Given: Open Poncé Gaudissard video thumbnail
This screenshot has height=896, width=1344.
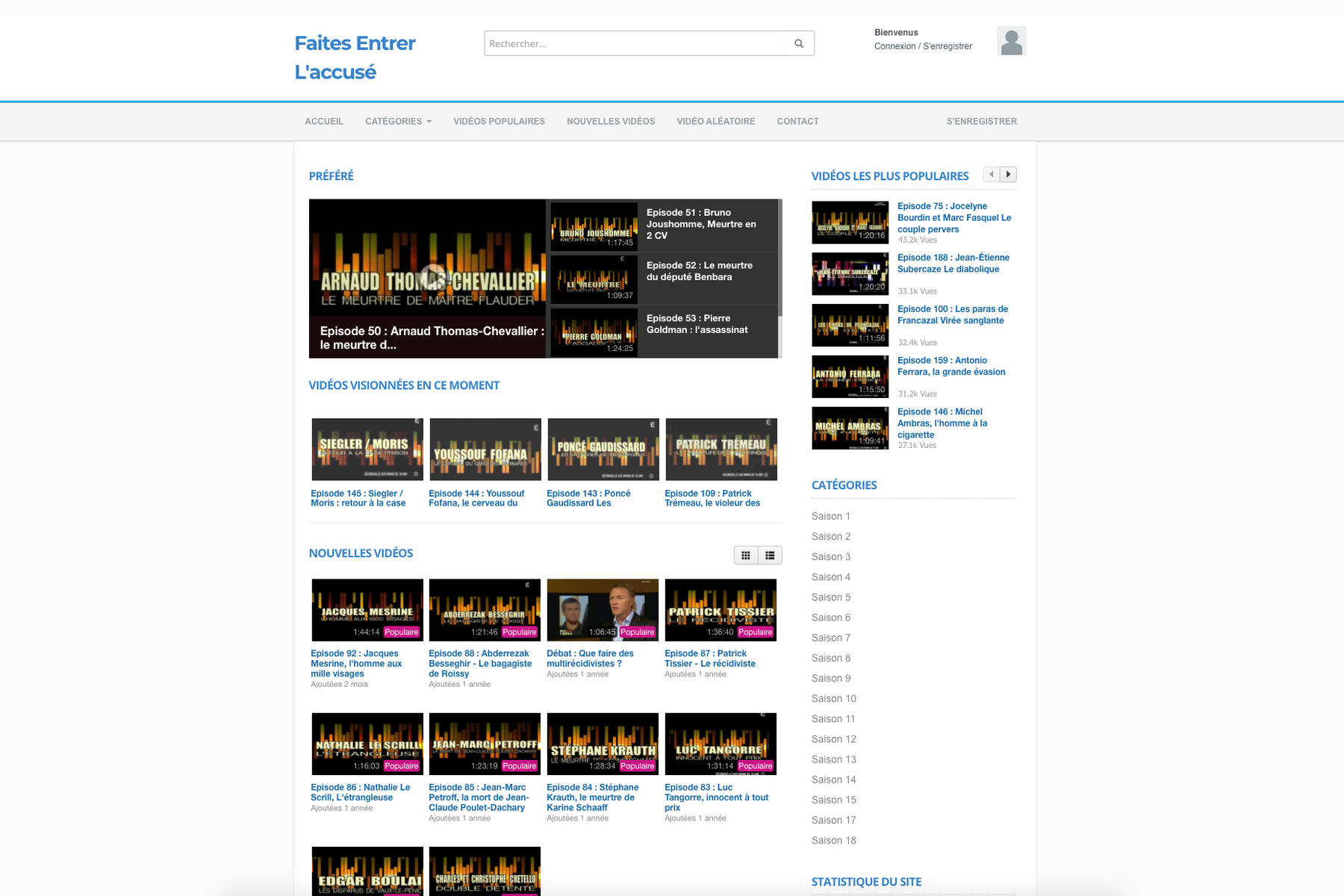Looking at the screenshot, I should [x=603, y=449].
